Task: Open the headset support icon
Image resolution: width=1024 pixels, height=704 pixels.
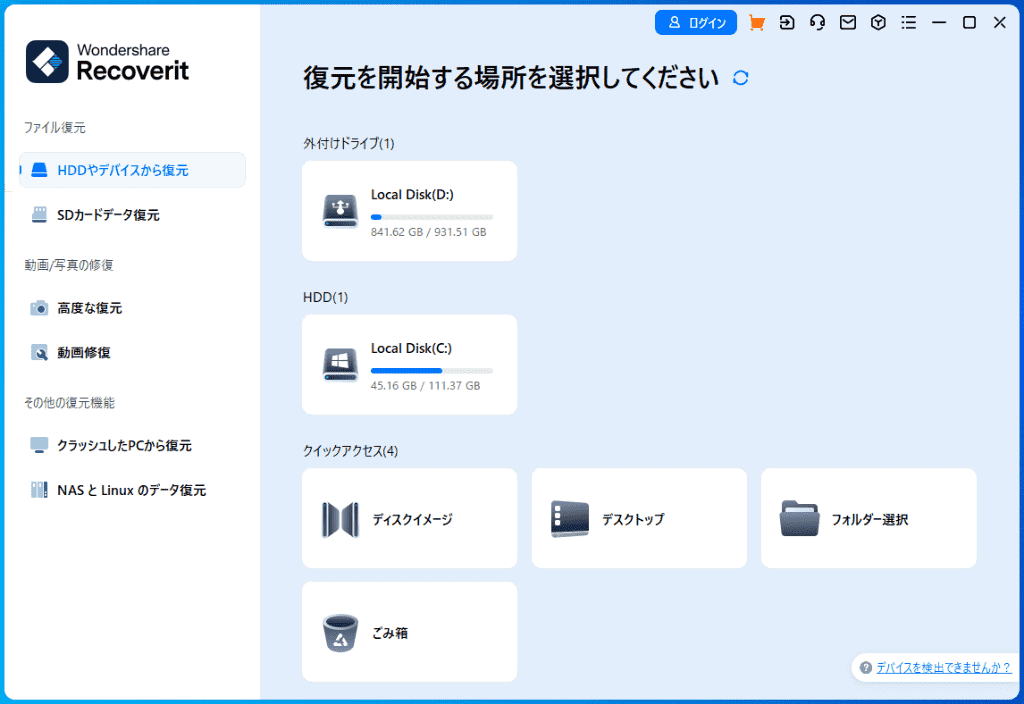Action: click(817, 23)
